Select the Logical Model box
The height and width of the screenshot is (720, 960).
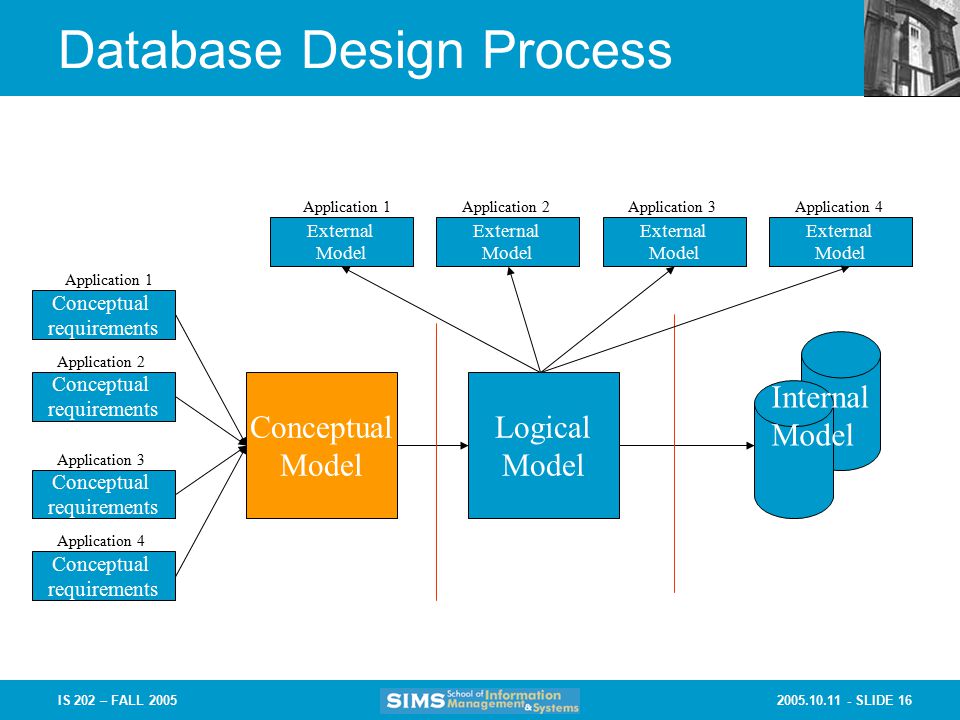pos(544,446)
